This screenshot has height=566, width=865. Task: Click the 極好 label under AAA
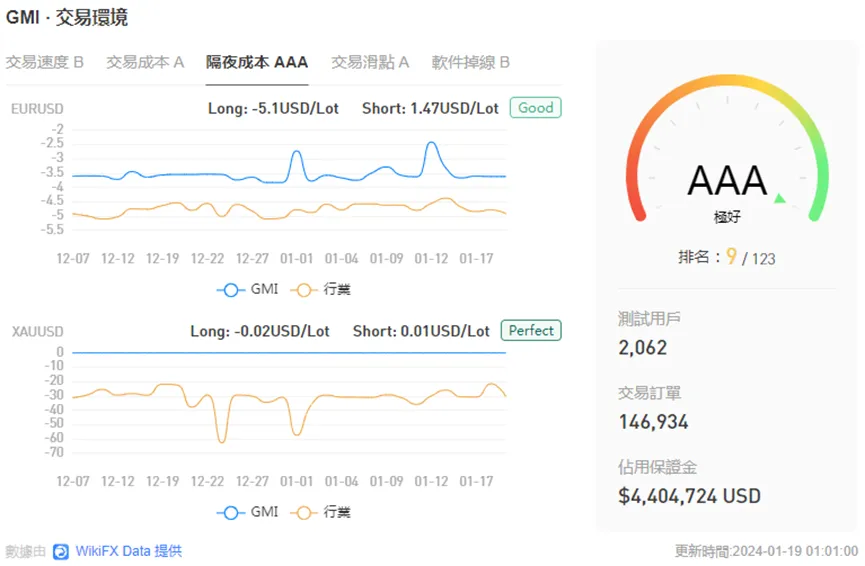[727, 217]
